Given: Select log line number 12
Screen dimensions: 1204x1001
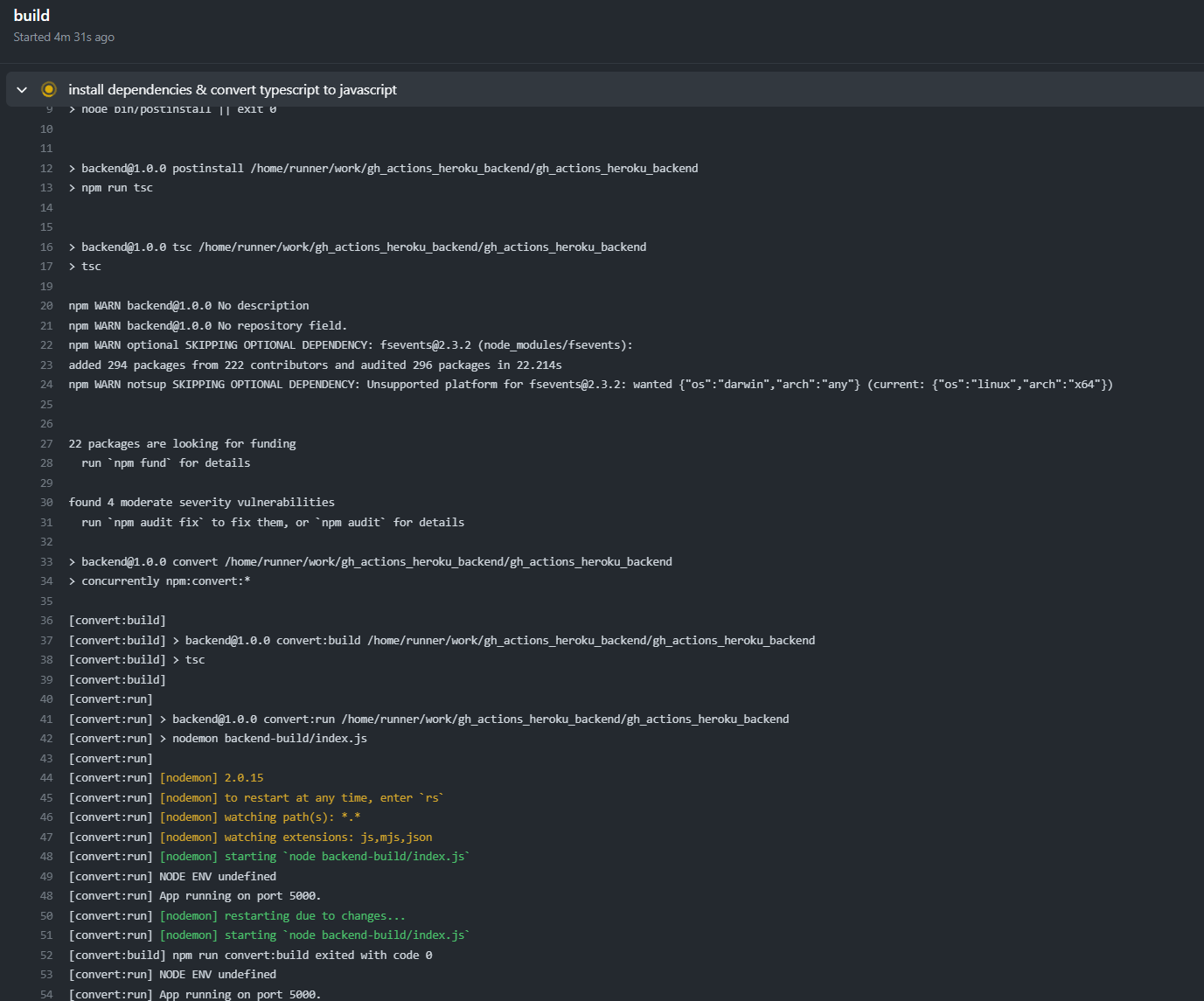Looking at the screenshot, I should 46,168.
